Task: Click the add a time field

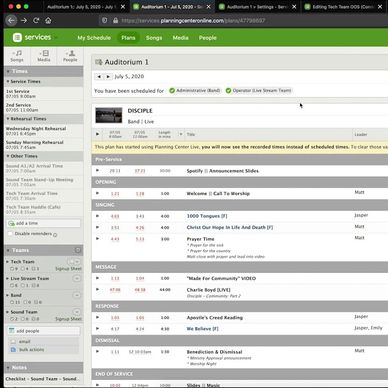Action: pyautogui.click(x=44, y=223)
